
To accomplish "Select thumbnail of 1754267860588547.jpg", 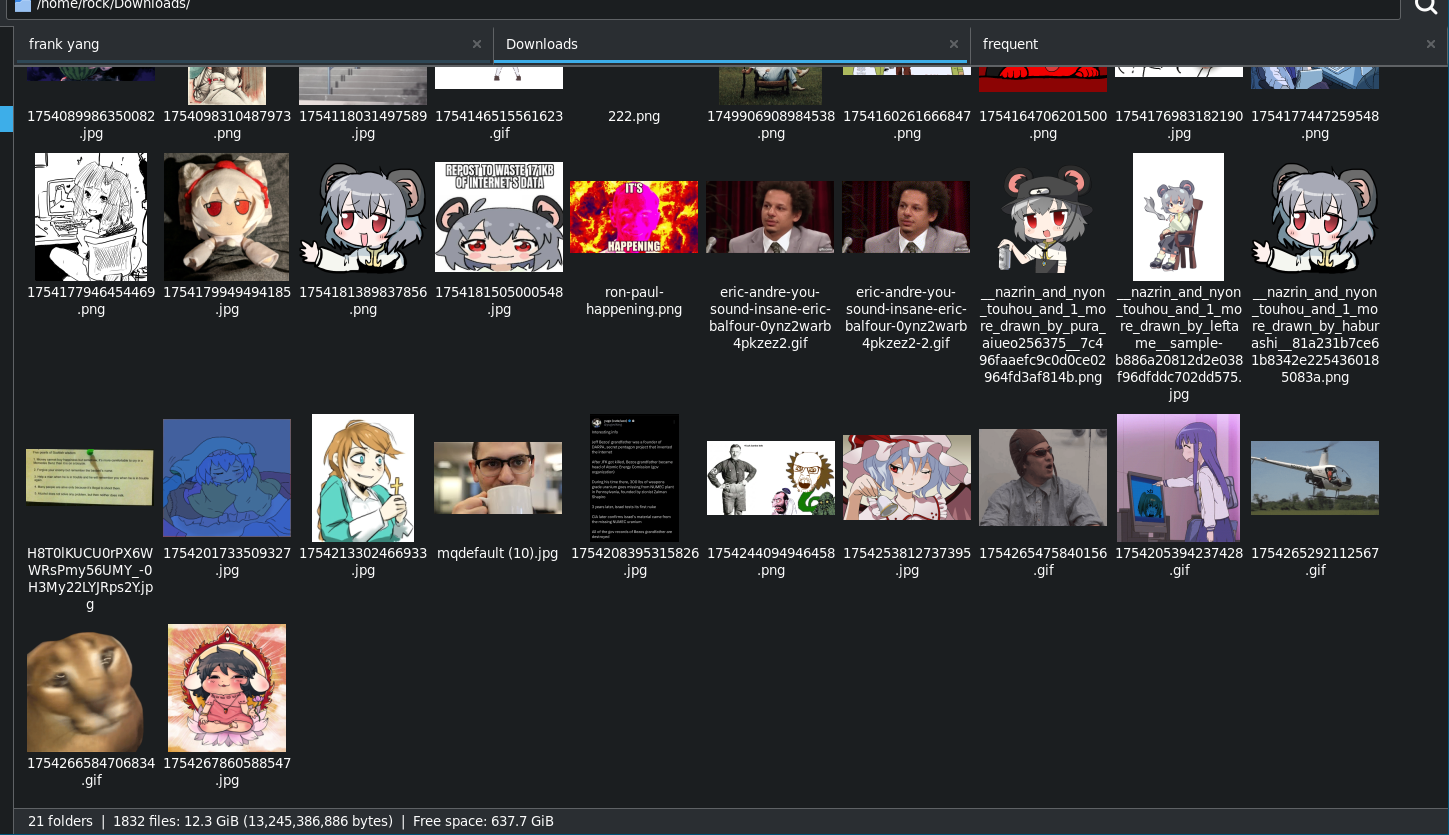I will coord(227,688).
